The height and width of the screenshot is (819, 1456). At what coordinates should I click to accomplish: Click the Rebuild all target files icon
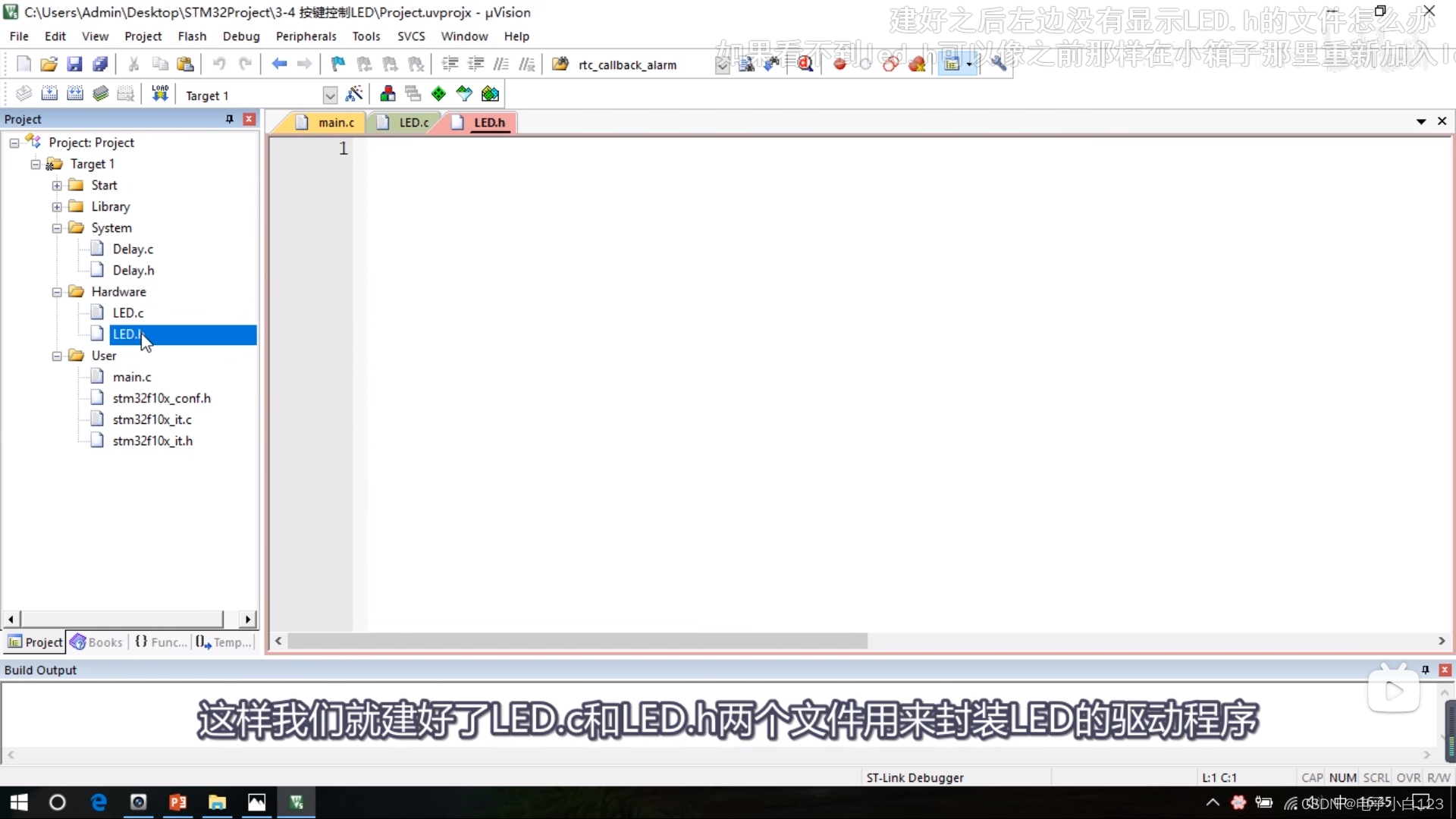(x=75, y=94)
